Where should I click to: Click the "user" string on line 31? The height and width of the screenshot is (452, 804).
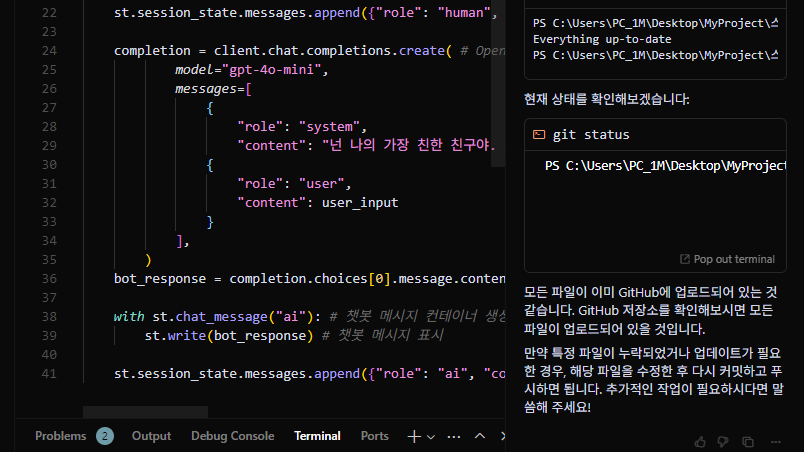pyautogui.click(x=321, y=183)
